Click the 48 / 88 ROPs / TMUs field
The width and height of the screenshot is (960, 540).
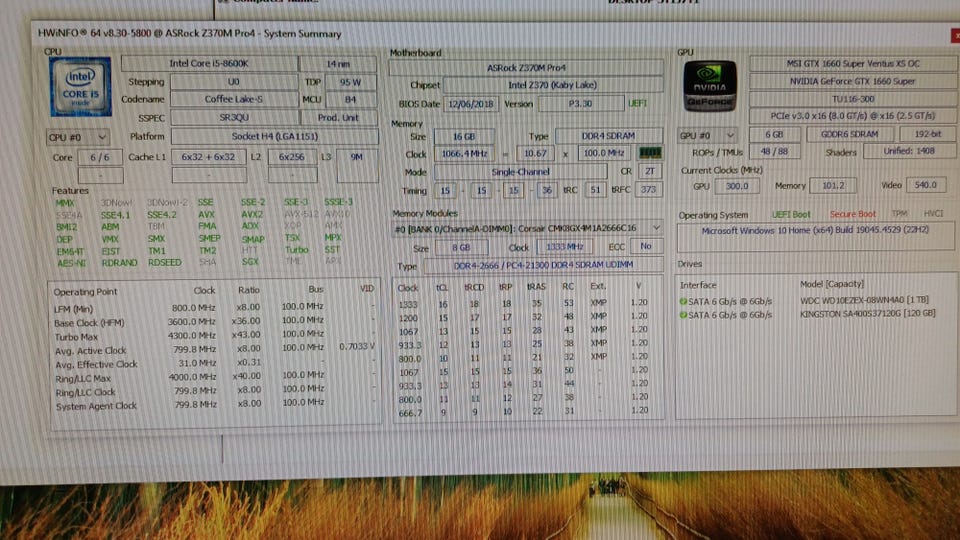[x=774, y=152]
